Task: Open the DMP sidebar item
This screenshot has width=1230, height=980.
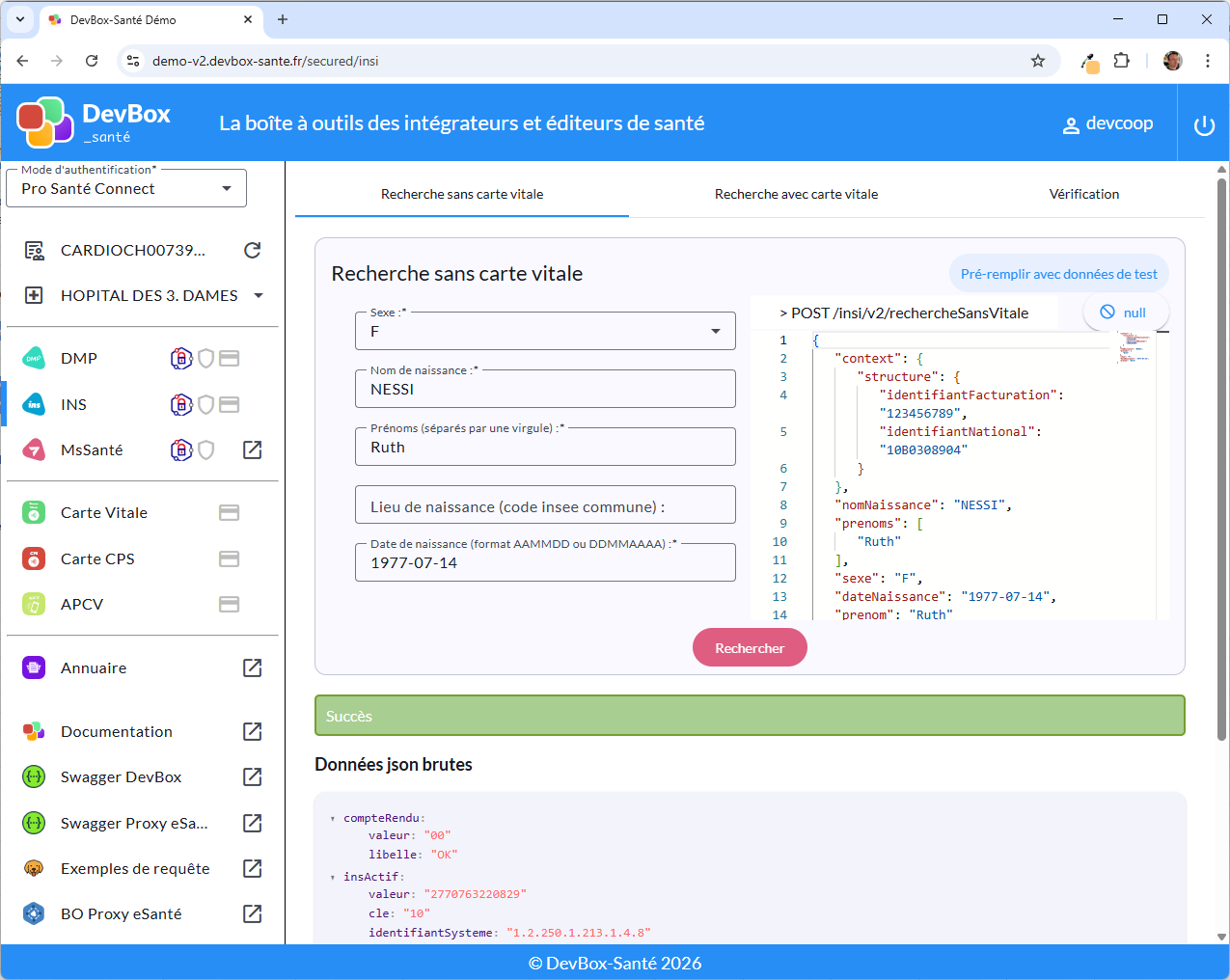Action: [x=79, y=358]
